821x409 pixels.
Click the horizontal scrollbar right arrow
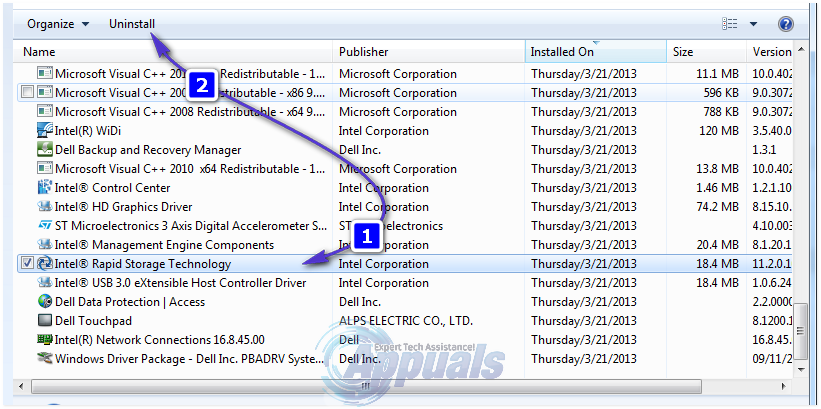click(784, 386)
